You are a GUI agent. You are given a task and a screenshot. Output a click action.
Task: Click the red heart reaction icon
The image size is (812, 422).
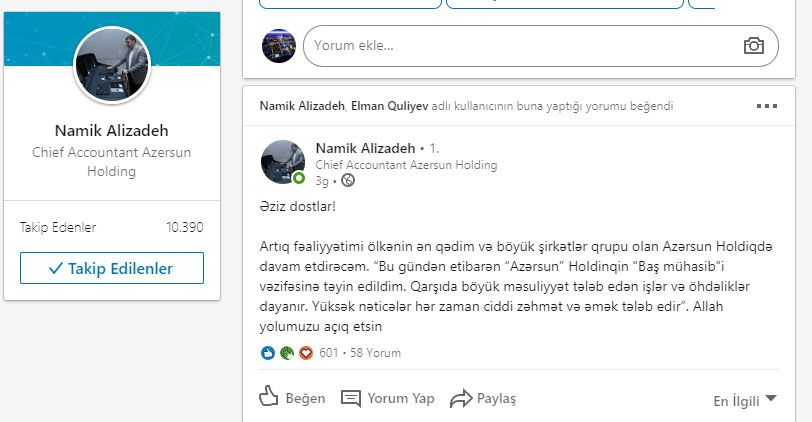[x=306, y=353]
